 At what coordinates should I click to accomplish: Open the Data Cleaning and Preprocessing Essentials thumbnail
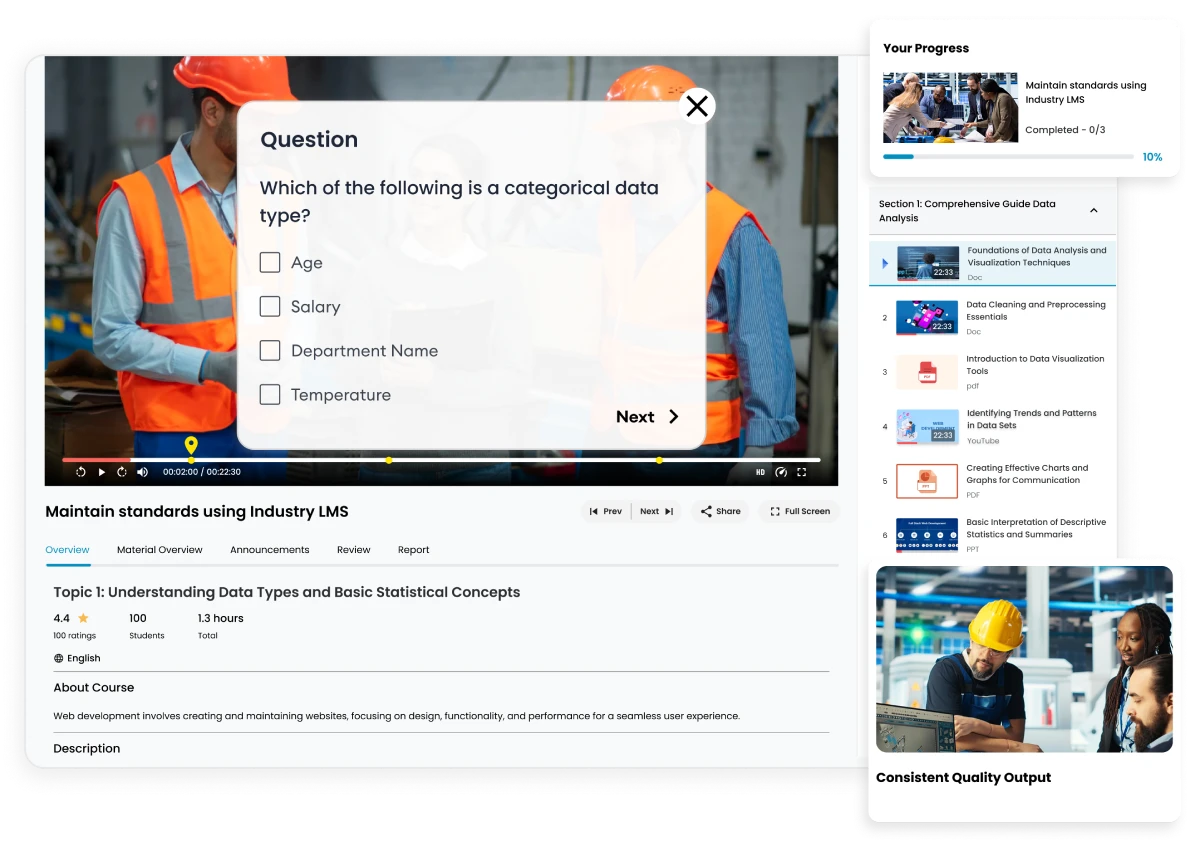(x=926, y=317)
